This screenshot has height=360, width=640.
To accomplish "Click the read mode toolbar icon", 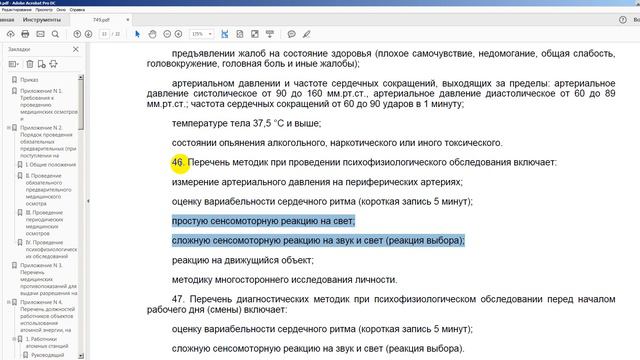I will 270,34.
